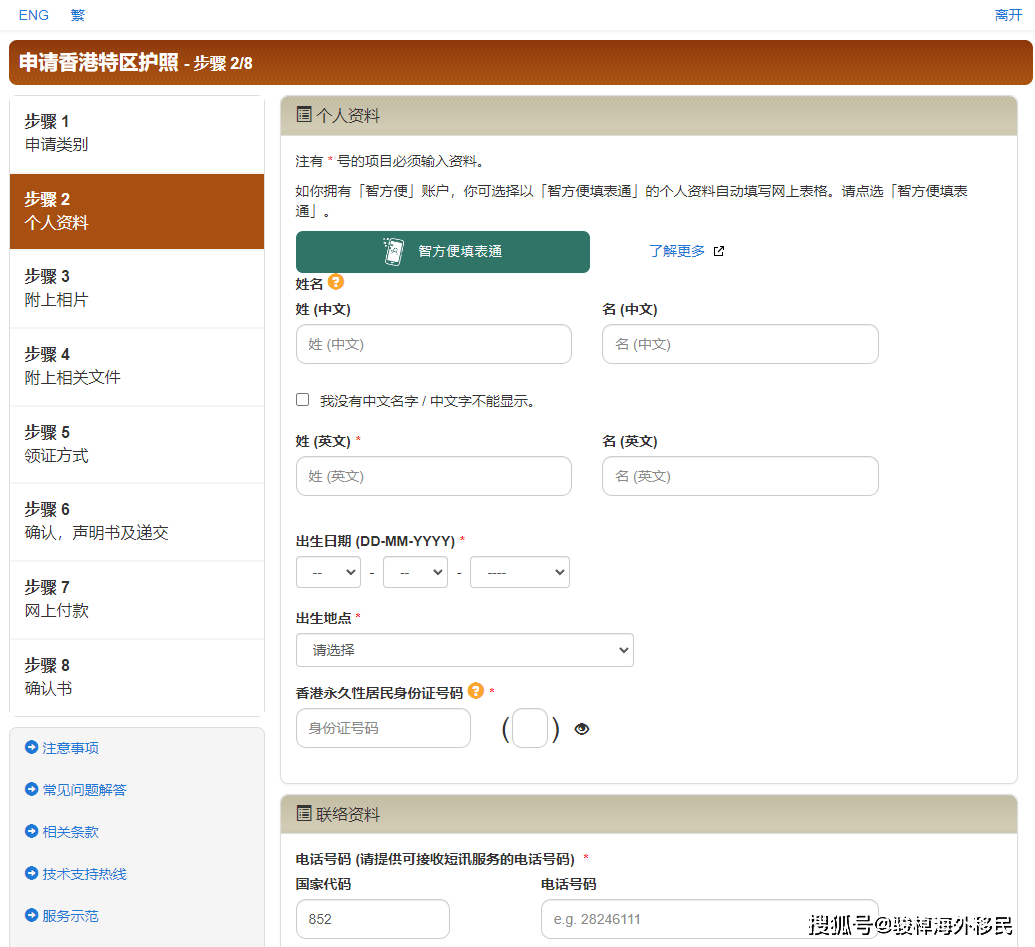Check the 我没有中文名字 checkbox
The height and width of the screenshot is (947, 1035).
point(303,400)
